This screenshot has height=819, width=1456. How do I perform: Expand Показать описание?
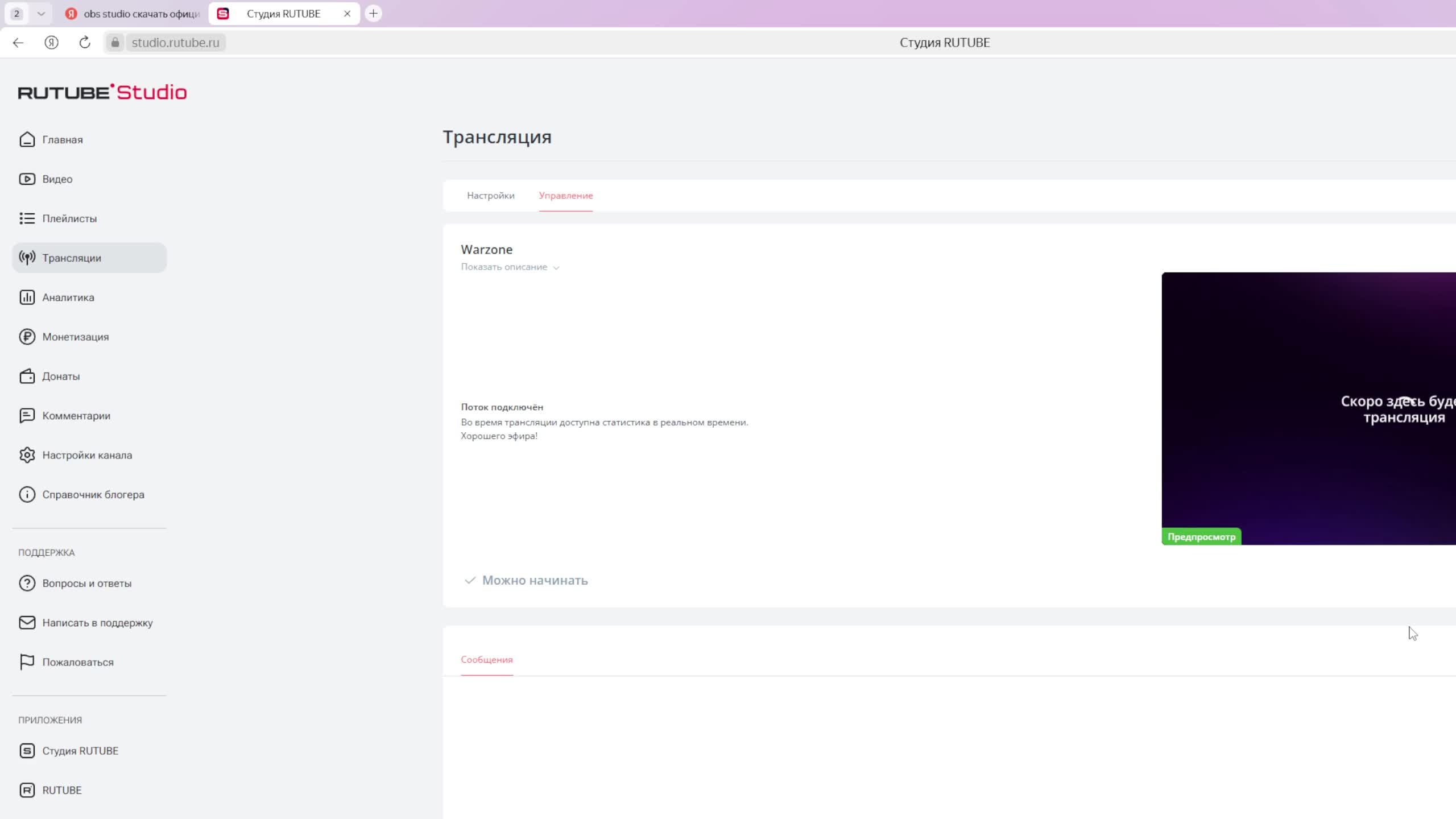(x=510, y=267)
